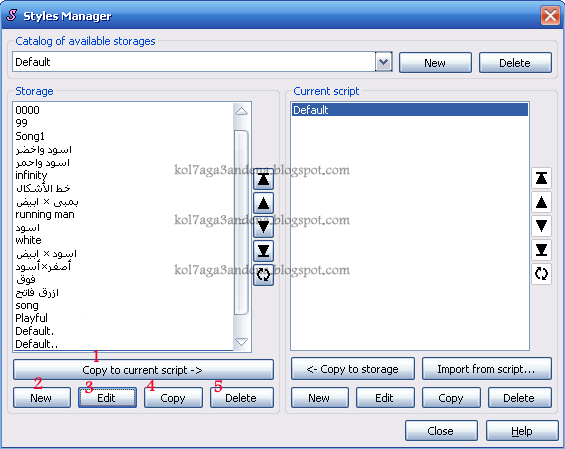Select style running man in Storage
This screenshot has height=449, width=565.
[123, 214]
